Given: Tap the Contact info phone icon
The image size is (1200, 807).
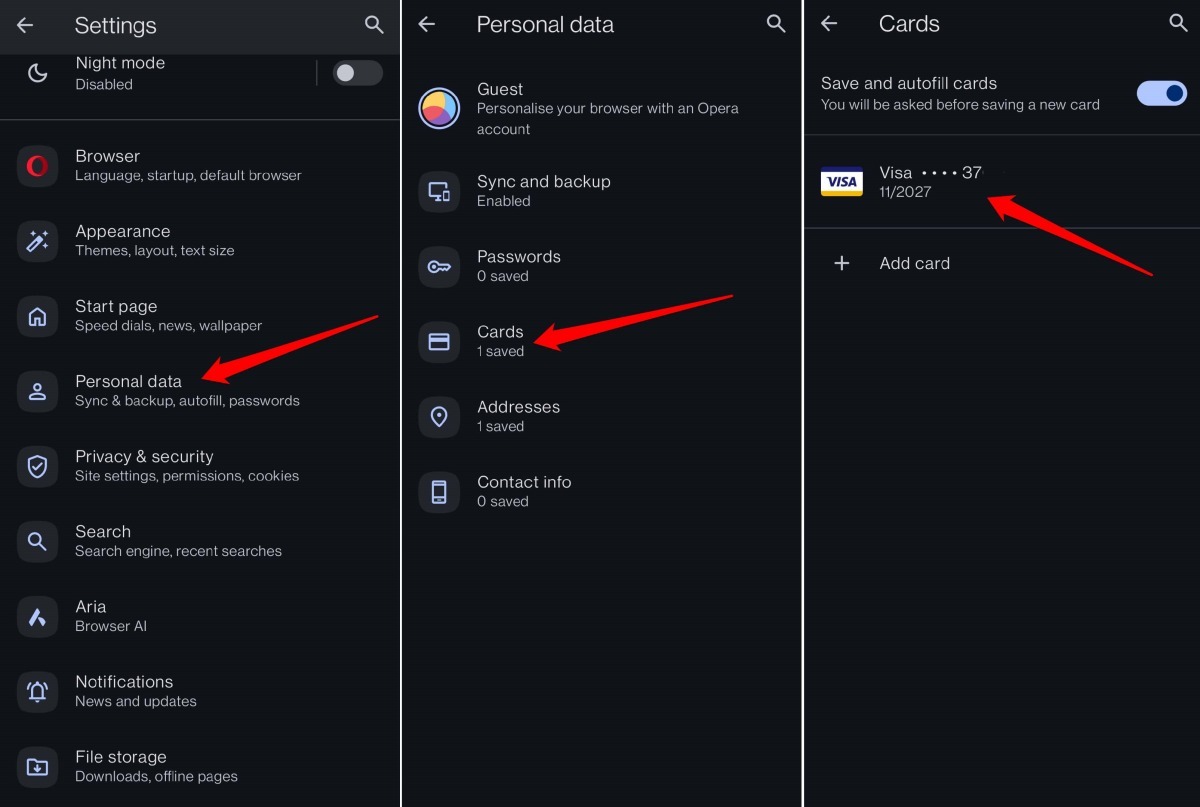Looking at the screenshot, I should tap(439, 491).
